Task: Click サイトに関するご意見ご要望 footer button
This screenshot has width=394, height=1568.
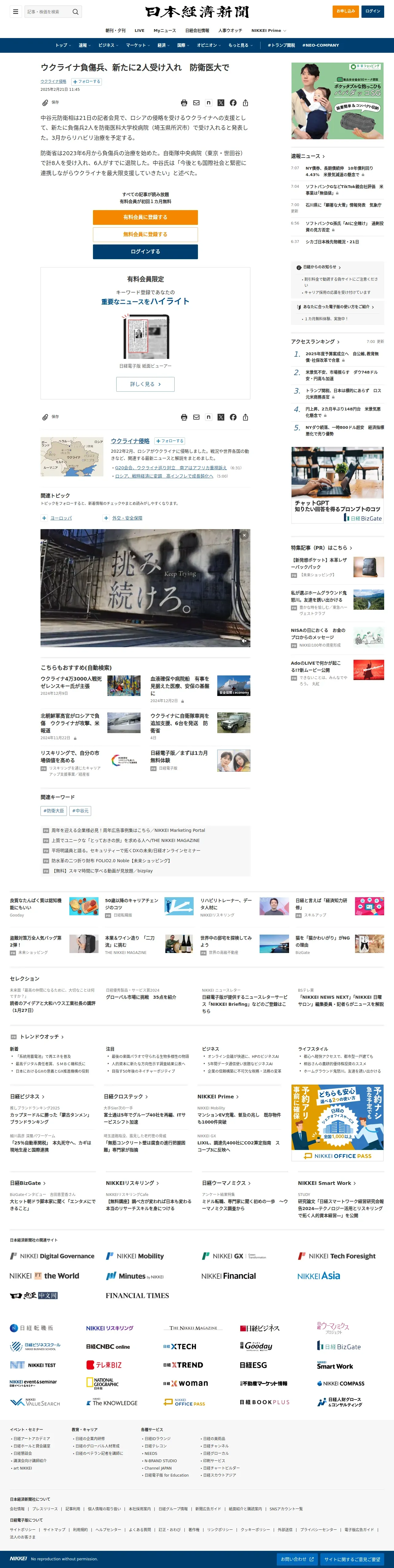Action: coord(352,1559)
